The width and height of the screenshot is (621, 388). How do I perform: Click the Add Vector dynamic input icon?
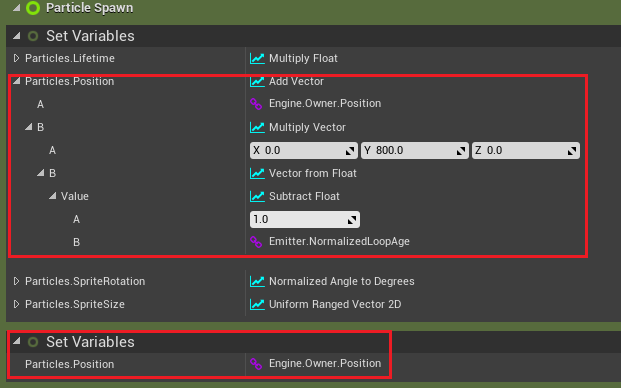[x=257, y=82]
